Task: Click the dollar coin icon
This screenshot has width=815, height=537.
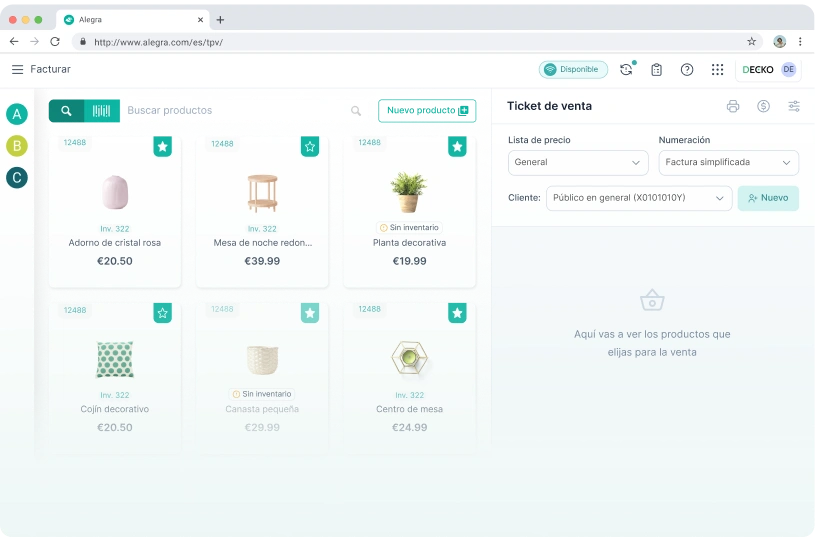Action: tap(763, 106)
